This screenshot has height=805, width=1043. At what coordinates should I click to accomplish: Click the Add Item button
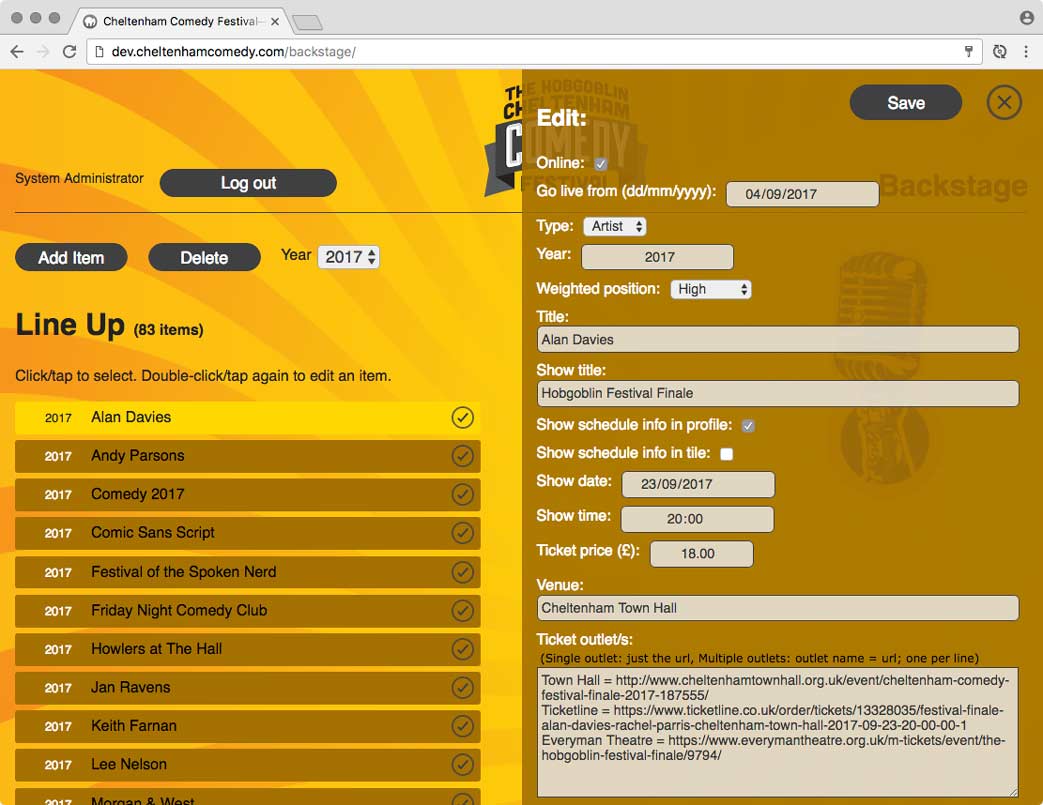point(71,257)
